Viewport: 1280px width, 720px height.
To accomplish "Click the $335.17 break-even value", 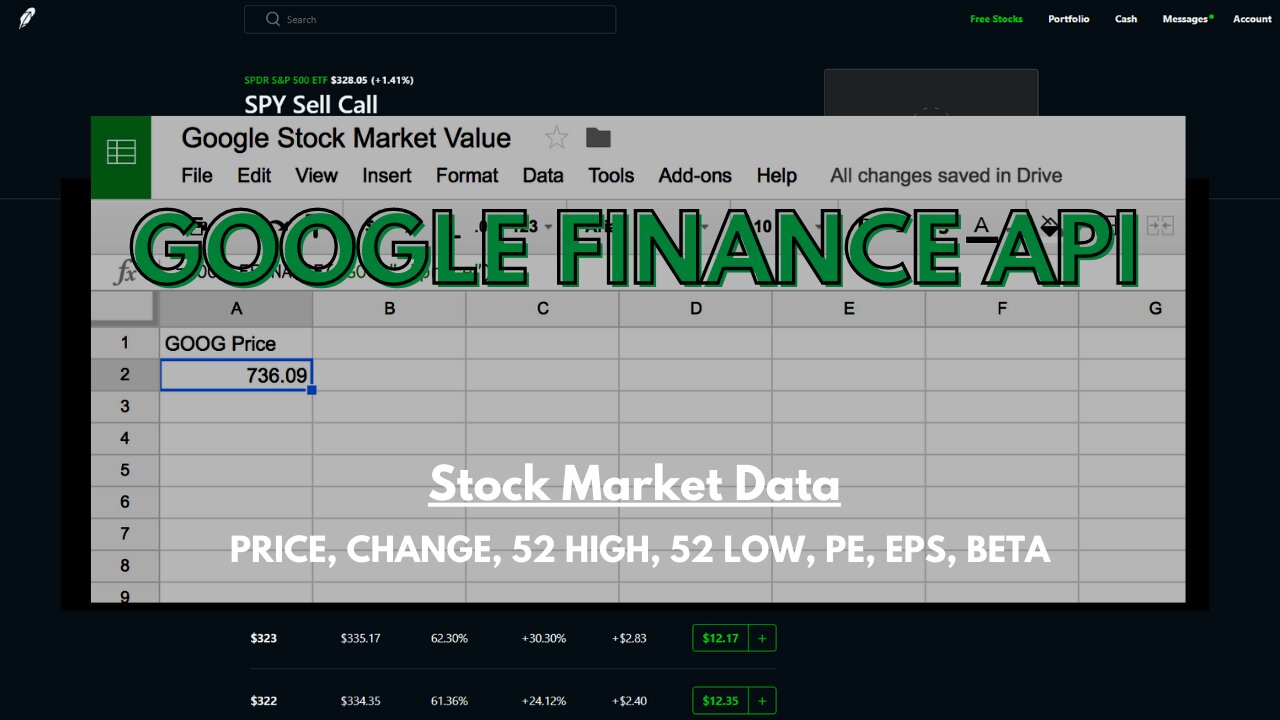I will click(361, 638).
